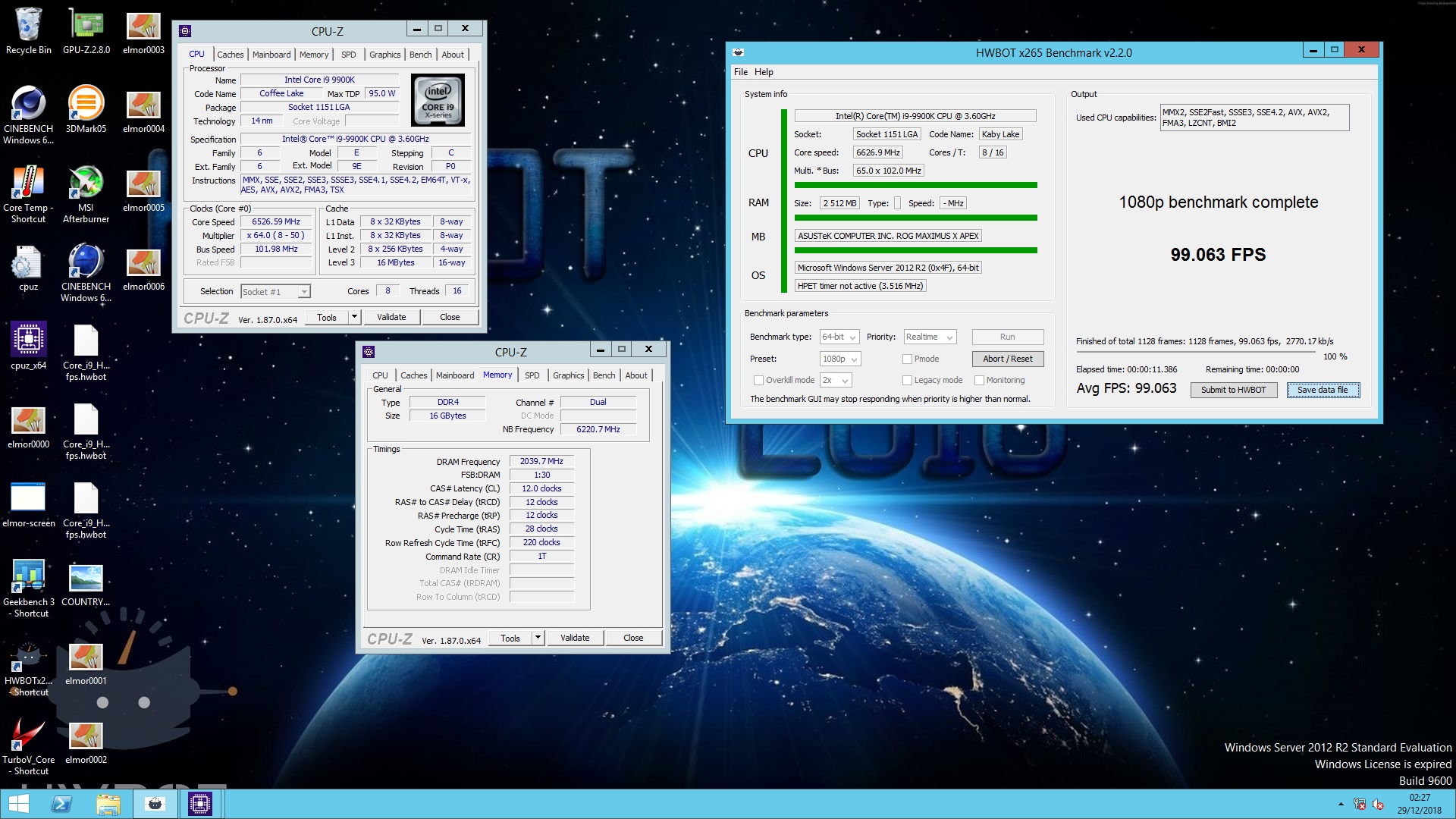Launch MSI Afterburner desktop icon
The height and width of the screenshot is (819, 1456).
(x=86, y=193)
